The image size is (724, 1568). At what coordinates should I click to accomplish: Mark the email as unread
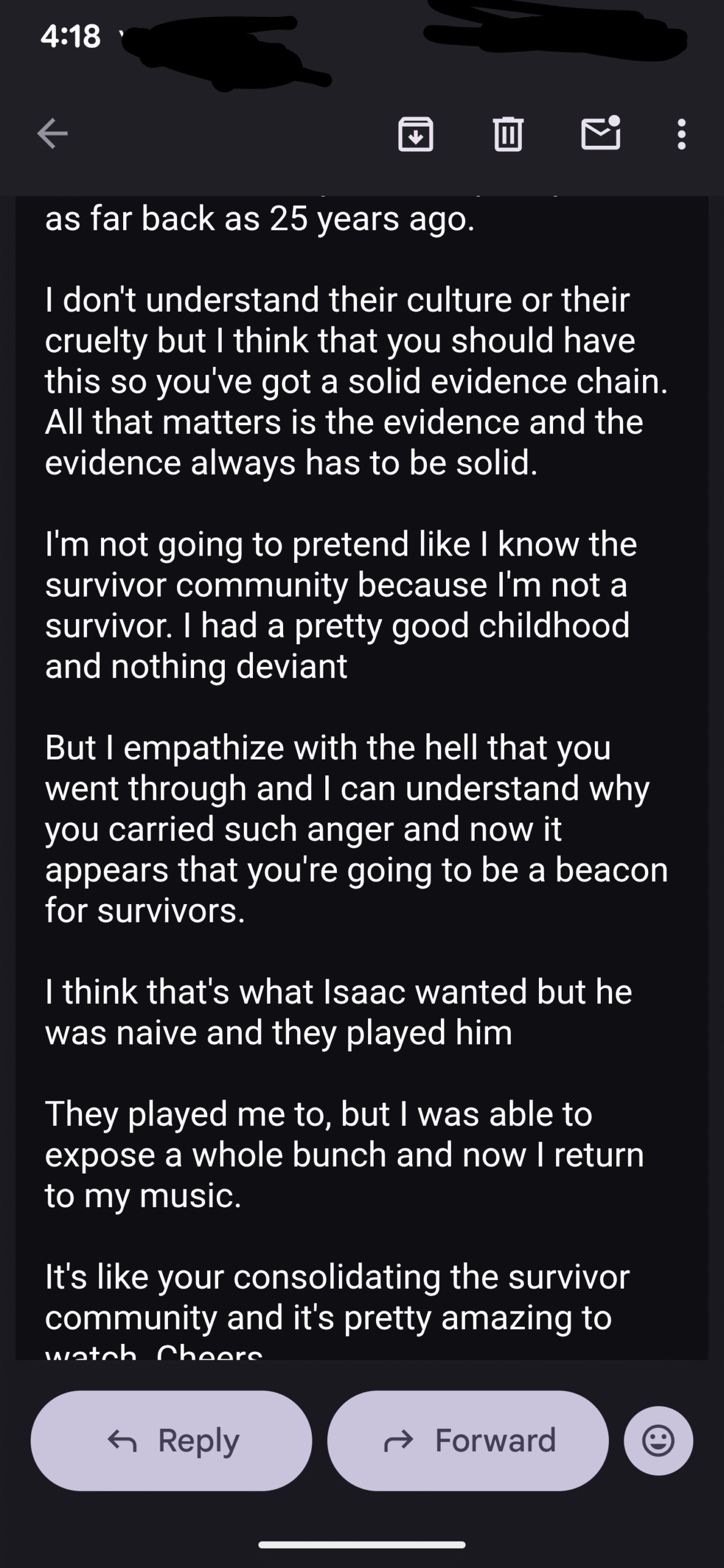[x=600, y=133]
